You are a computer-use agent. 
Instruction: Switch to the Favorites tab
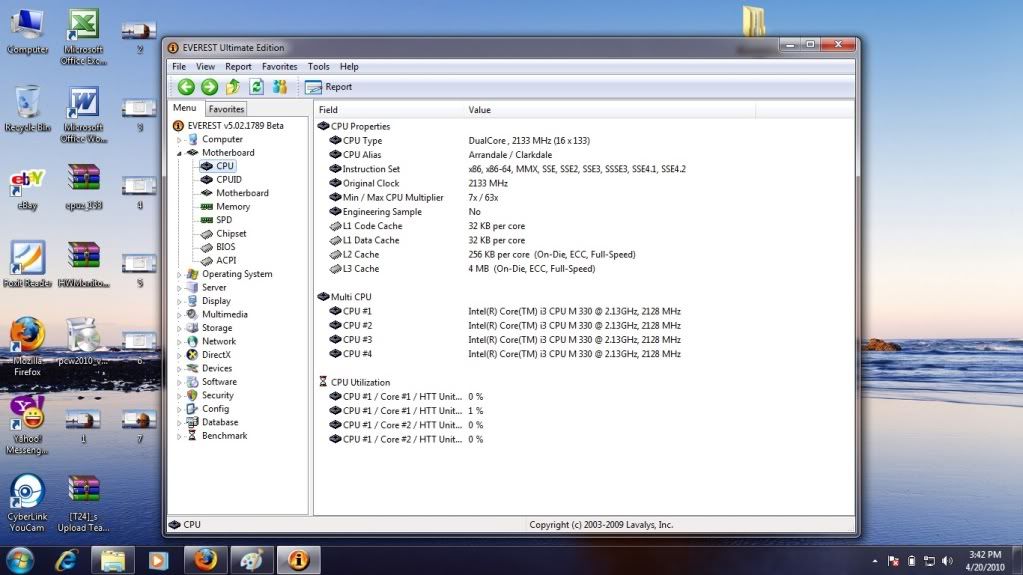pyautogui.click(x=226, y=109)
